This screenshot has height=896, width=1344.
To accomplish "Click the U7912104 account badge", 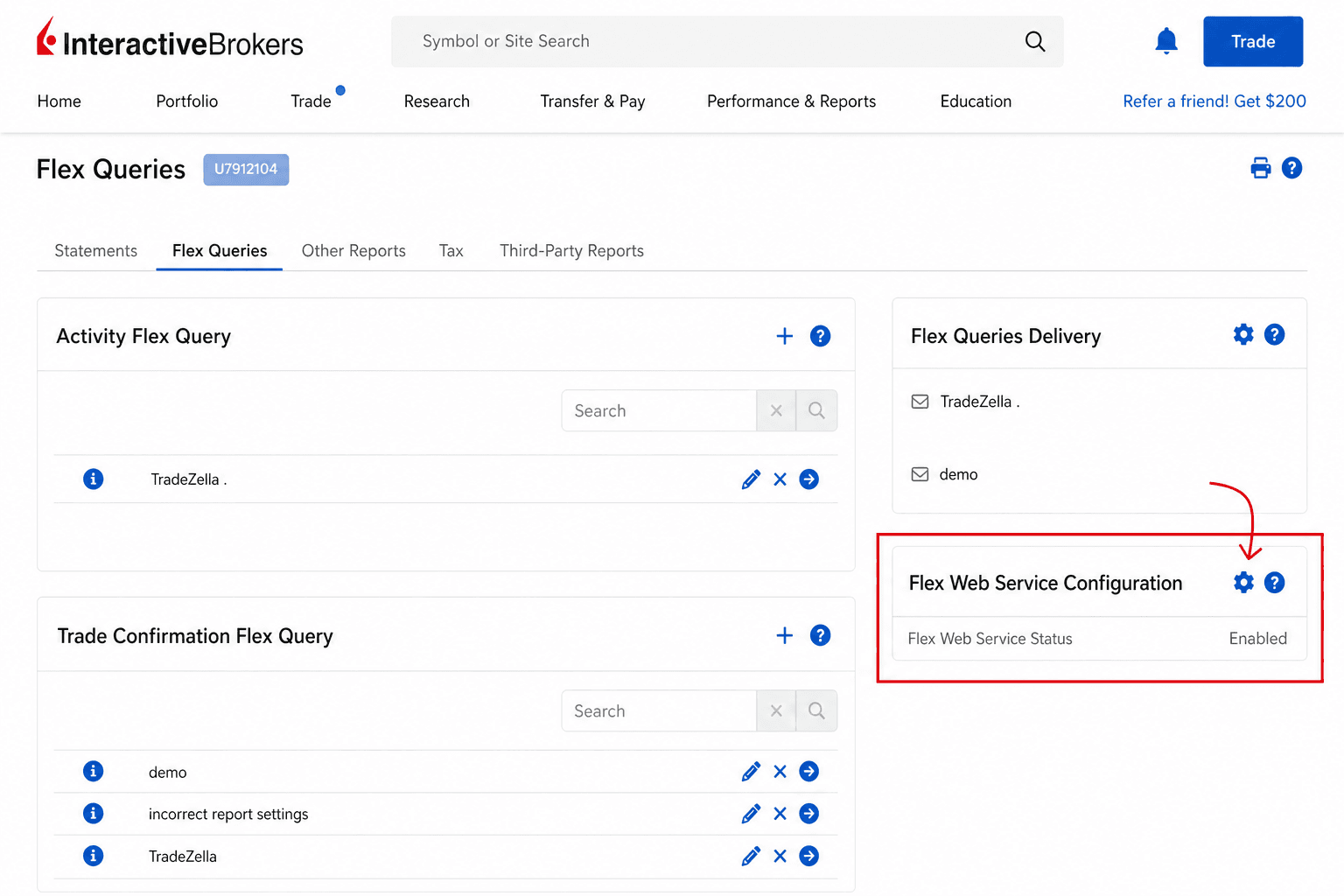I will (x=246, y=169).
